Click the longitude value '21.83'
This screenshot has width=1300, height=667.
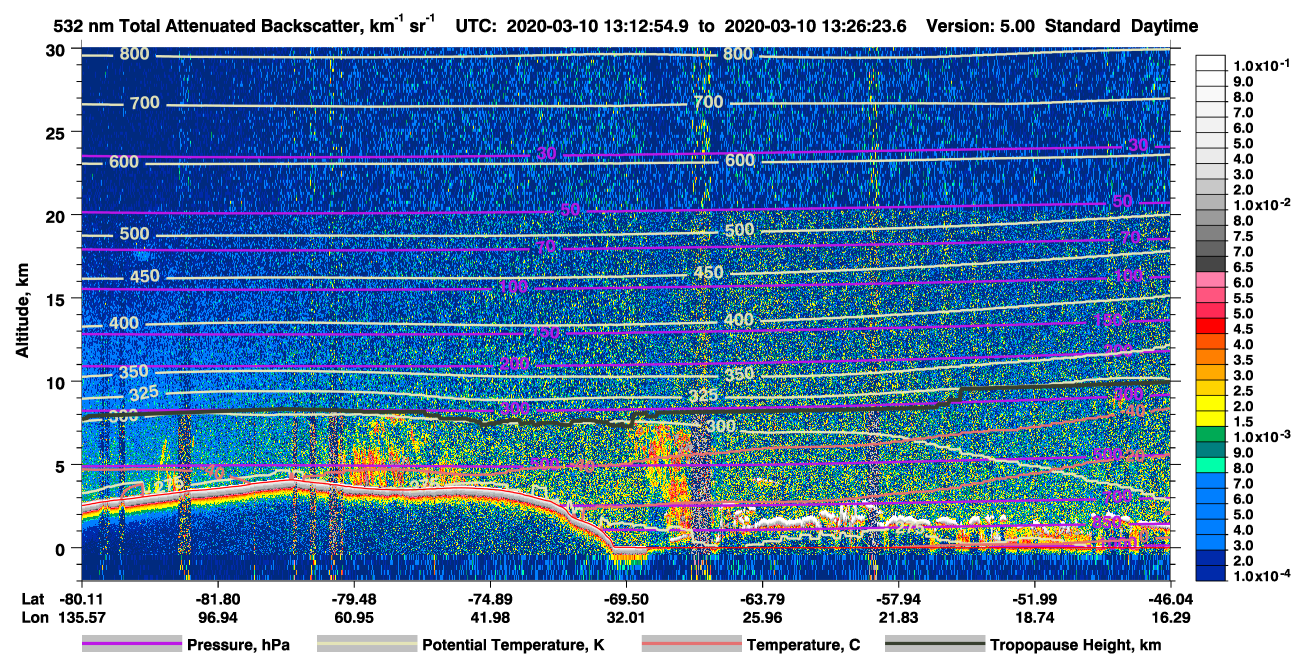click(898, 617)
